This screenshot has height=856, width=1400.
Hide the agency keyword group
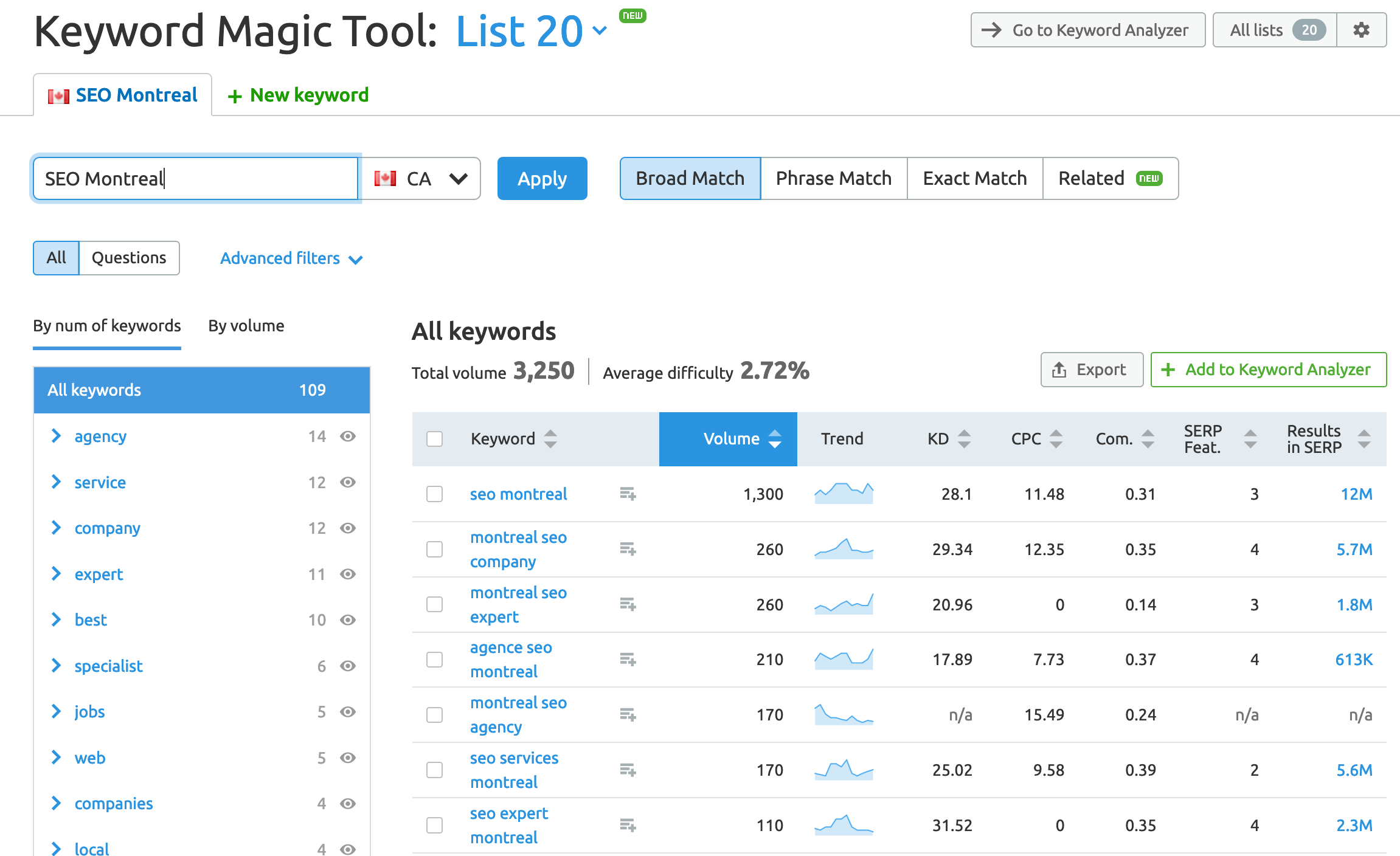348,437
